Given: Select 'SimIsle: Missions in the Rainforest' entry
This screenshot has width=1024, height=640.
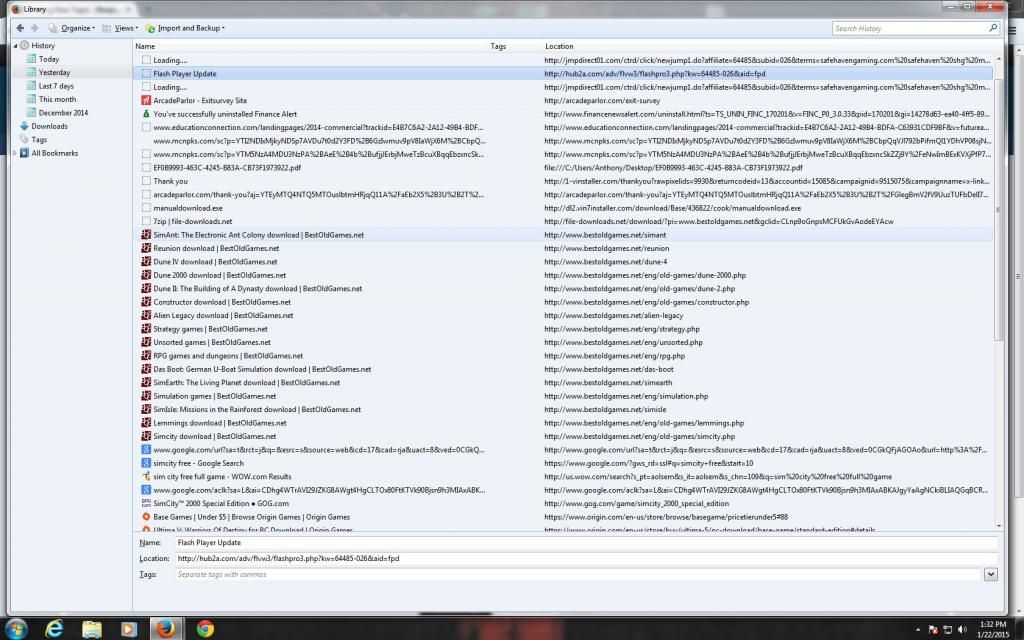Looking at the screenshot, I should point(563,409).
